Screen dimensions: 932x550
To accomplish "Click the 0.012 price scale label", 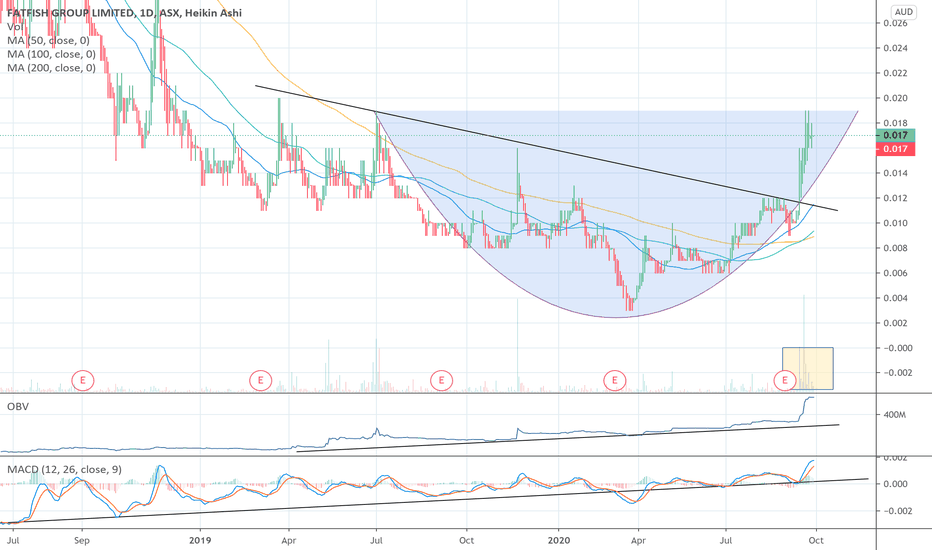I will pyautogui.click(x=895, y=198).
